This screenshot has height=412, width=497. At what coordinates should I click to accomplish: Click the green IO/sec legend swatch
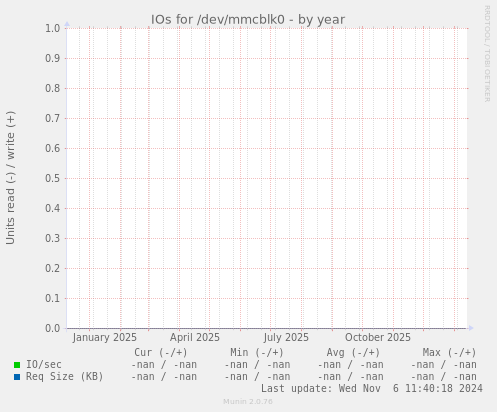(x=17, y=365)
